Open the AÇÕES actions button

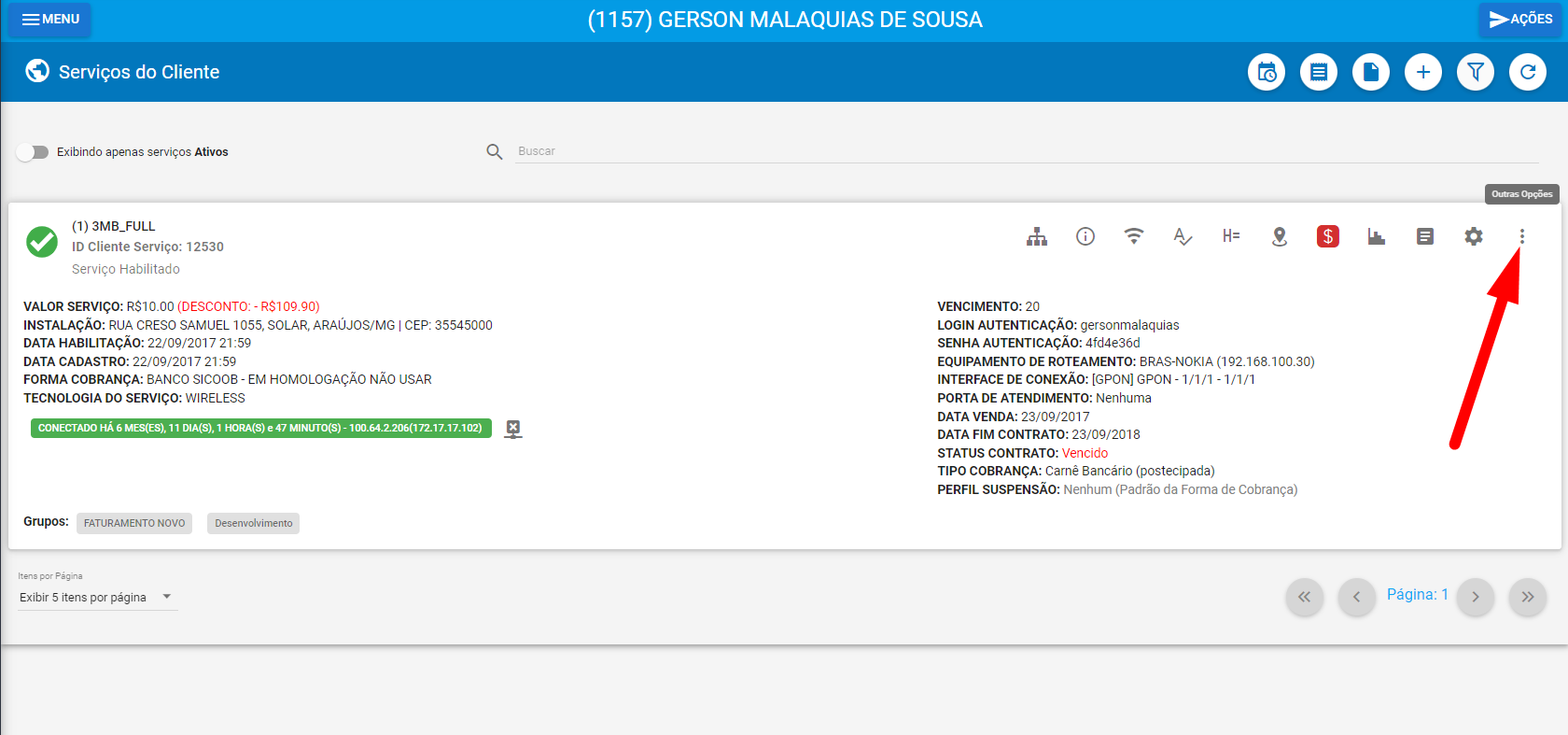pos(1520,20)
